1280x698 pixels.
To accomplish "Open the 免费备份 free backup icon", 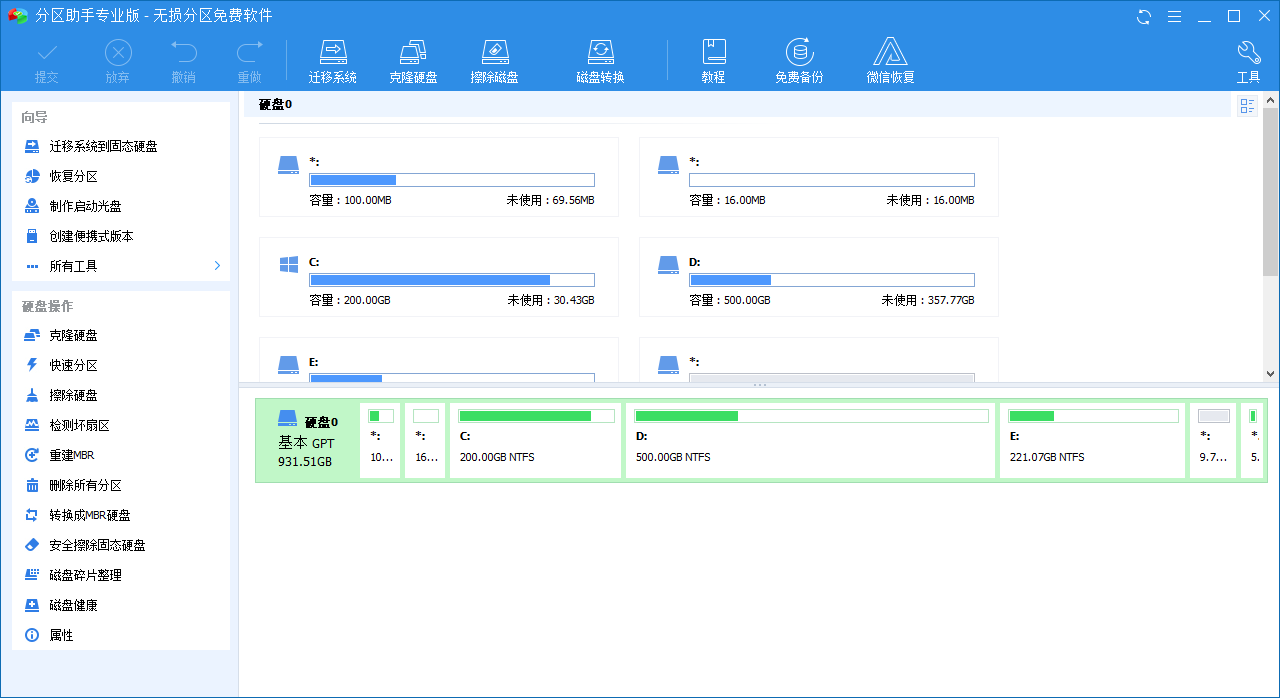I will tap(799, 62).
